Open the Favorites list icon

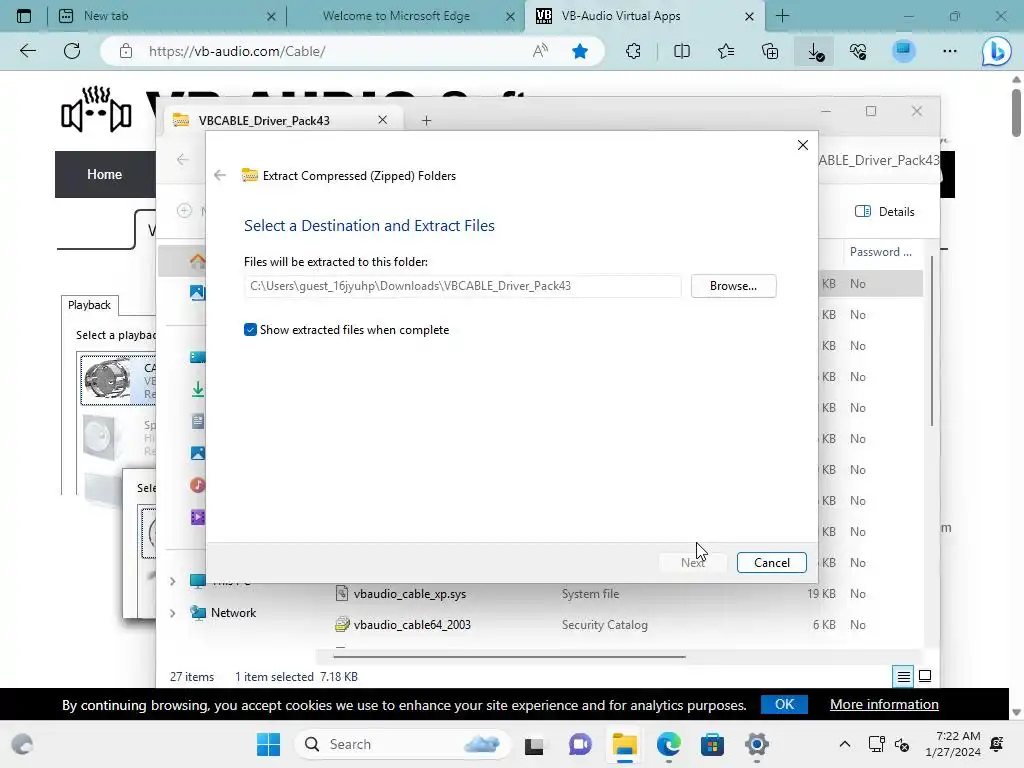point(726,51)
